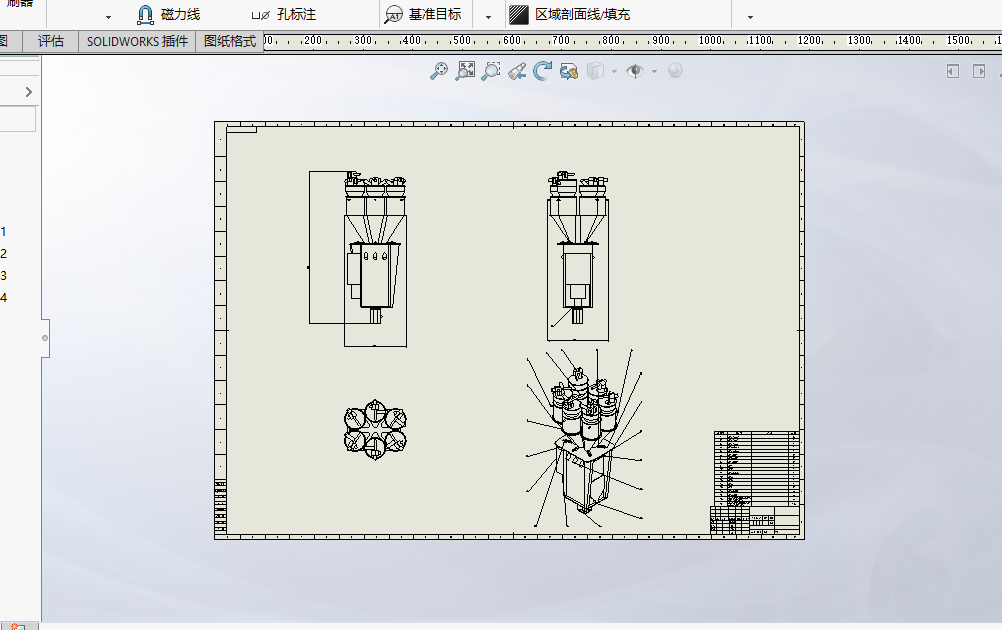The width and height of the screenshot is (1002, 630).
Task: Click the Rotate View arrow icon
Action: tap(543, 71)
